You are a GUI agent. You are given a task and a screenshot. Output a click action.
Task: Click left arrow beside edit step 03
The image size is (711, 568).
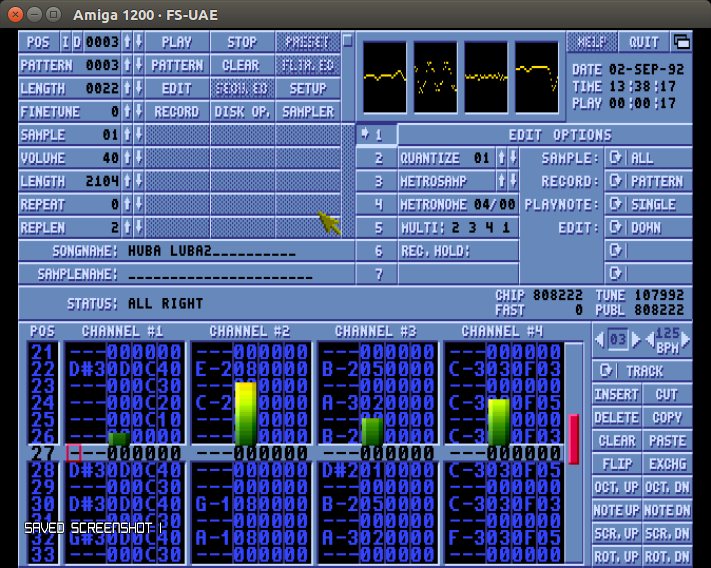(600, 339)
